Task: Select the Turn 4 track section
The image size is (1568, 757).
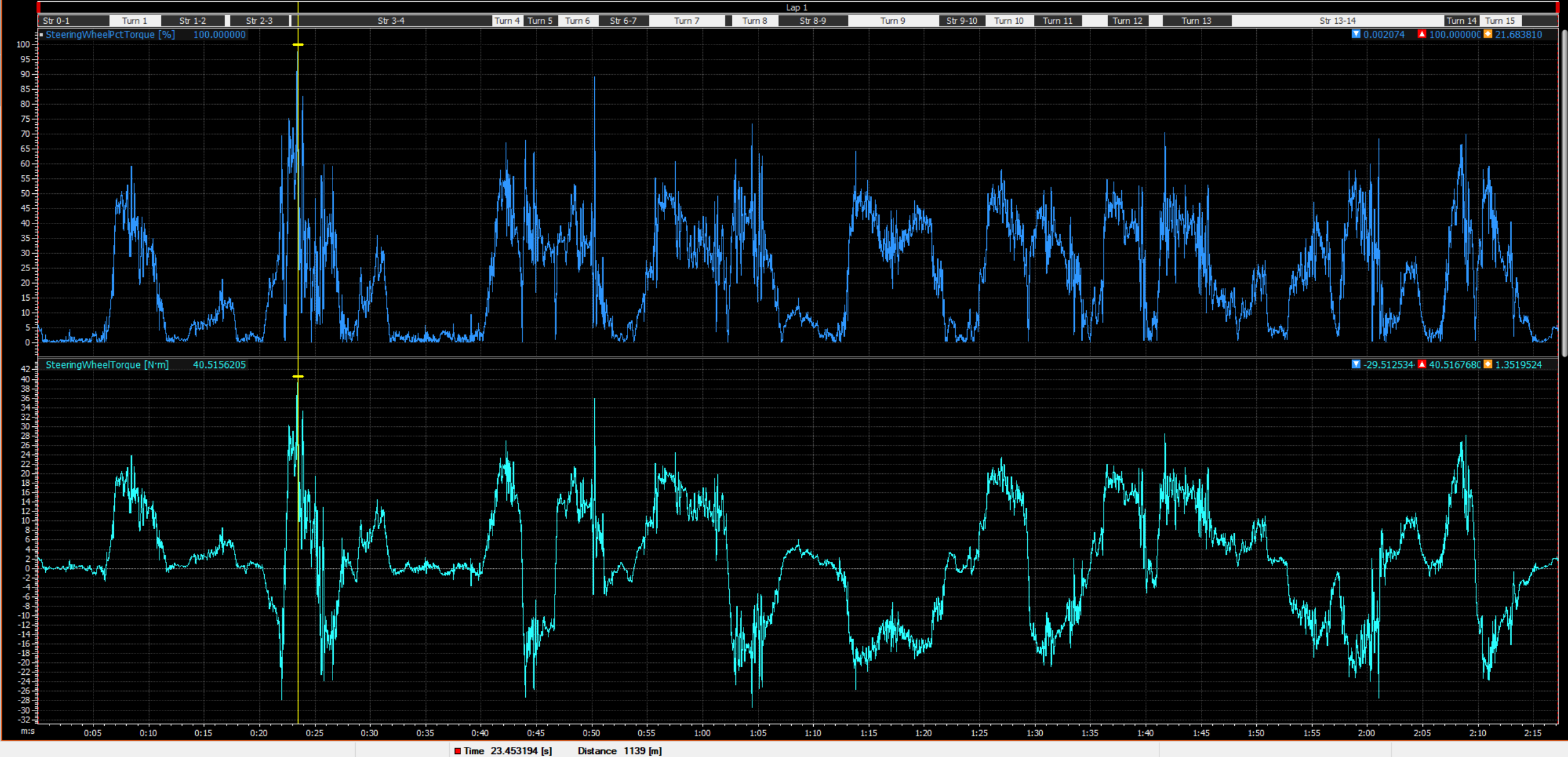Action: tap(507, 21)
